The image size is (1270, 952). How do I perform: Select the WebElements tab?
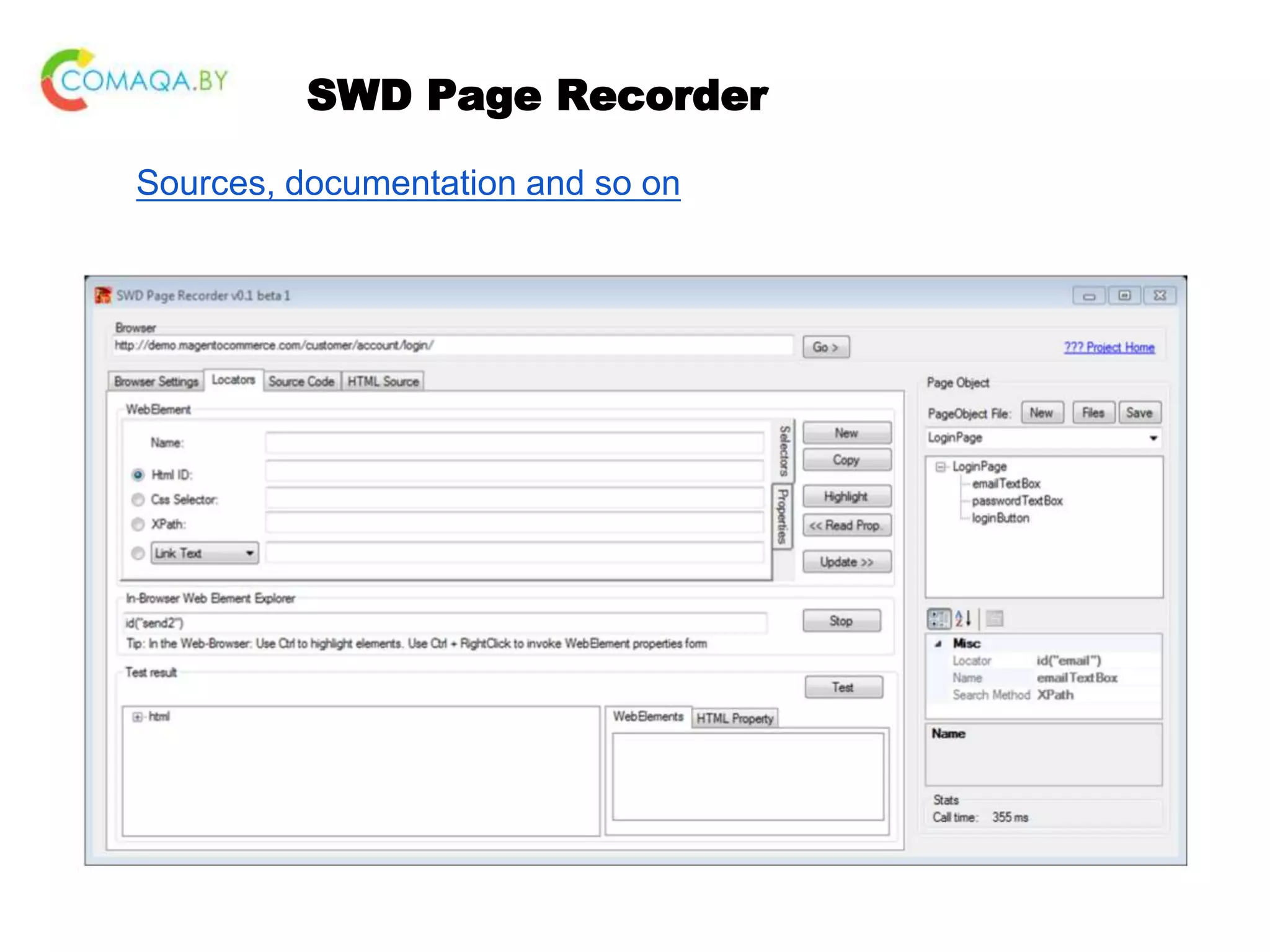(648, 716)
